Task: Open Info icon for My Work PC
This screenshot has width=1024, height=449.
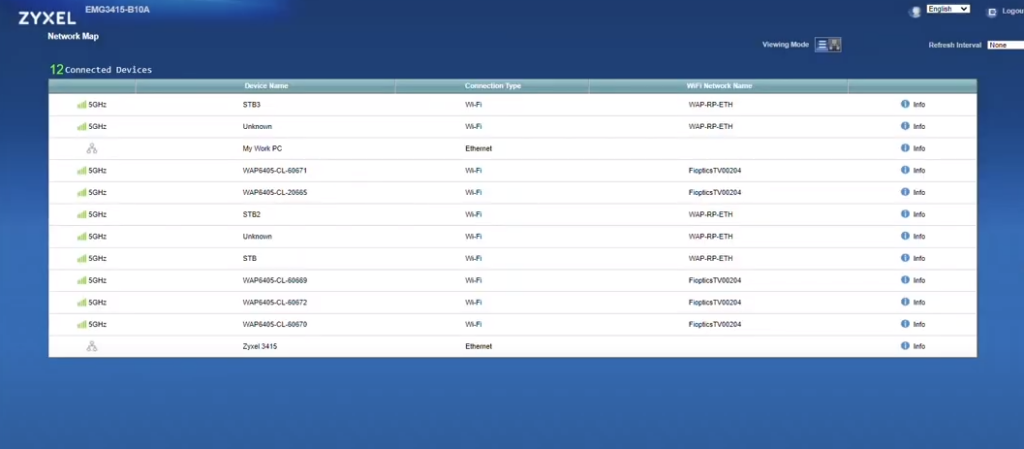Action: pos(905,148)
